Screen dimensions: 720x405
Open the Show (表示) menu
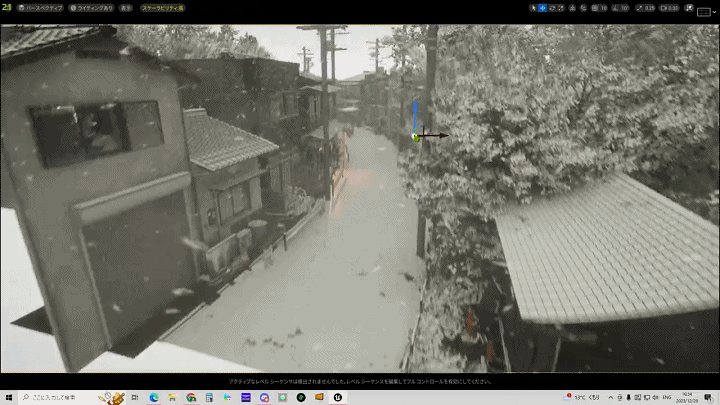point(126,8)
